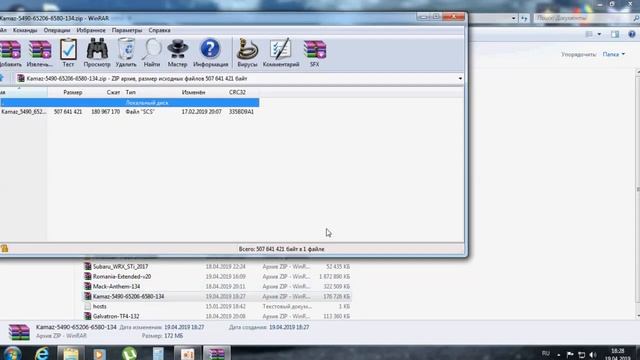
Task: Click the volume speaker tray icon
Action: pos(593,354)
